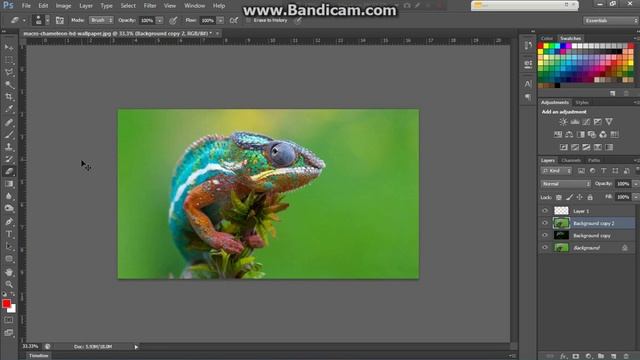Select the Pen tool
The image size is (640, 360).
[x=9, y=222]
